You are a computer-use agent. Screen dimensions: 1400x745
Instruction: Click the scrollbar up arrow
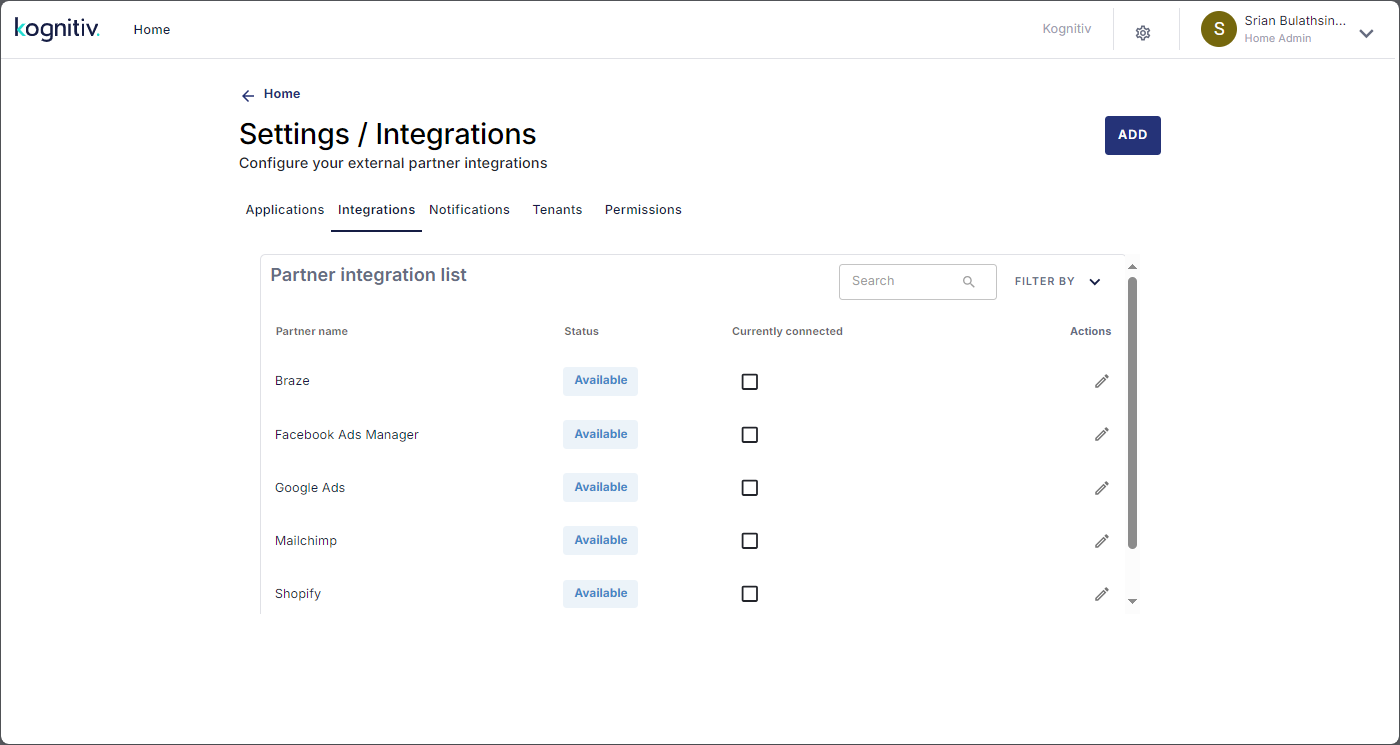1132,267
